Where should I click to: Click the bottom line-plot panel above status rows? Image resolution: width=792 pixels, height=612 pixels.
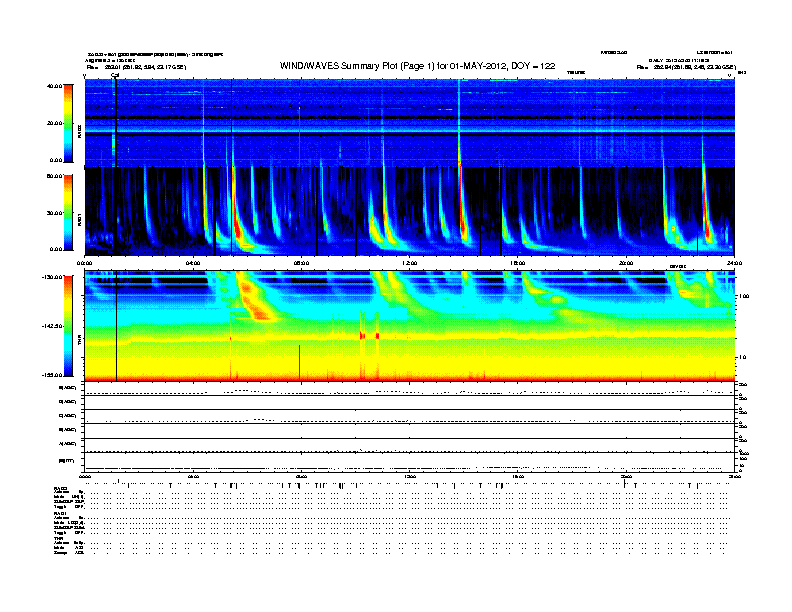click(x=410, y=462)
